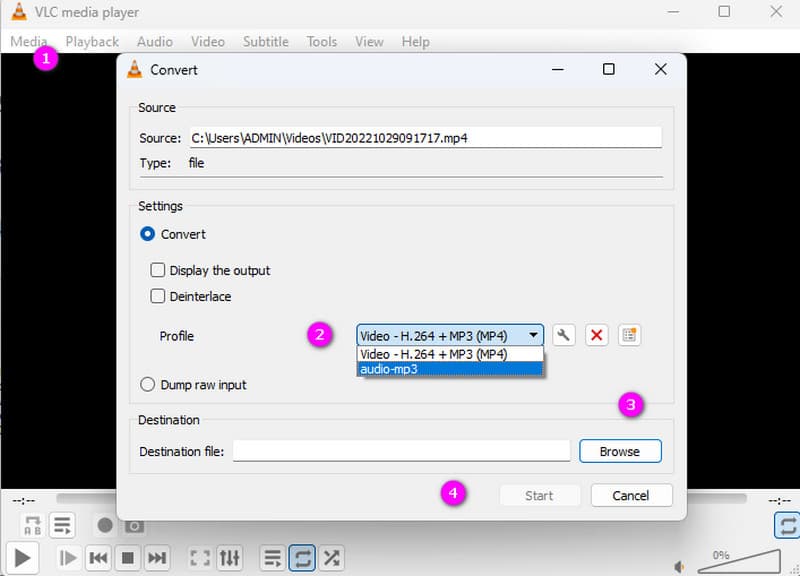This screenshot has height=576, width=800.
Task: Select the Random playback shuffle icon
Action: point(332,558)
